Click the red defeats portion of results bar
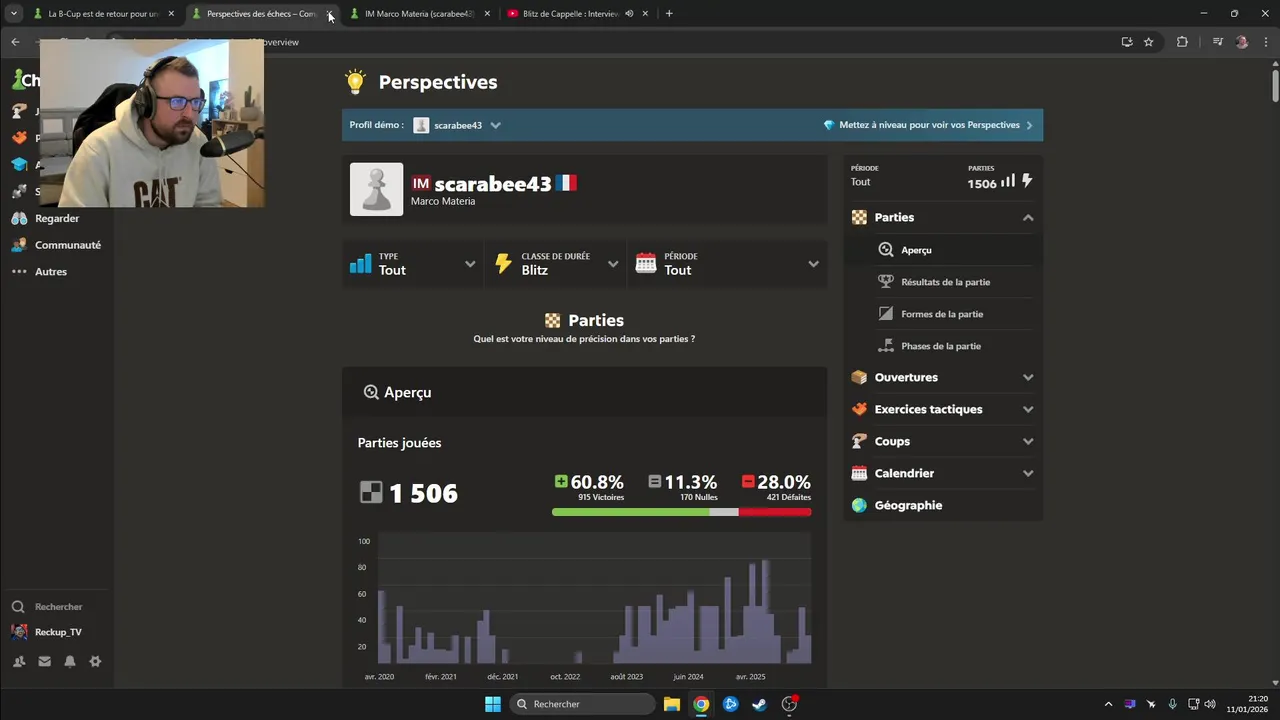1280x720 pixels. tap(775, 512)
